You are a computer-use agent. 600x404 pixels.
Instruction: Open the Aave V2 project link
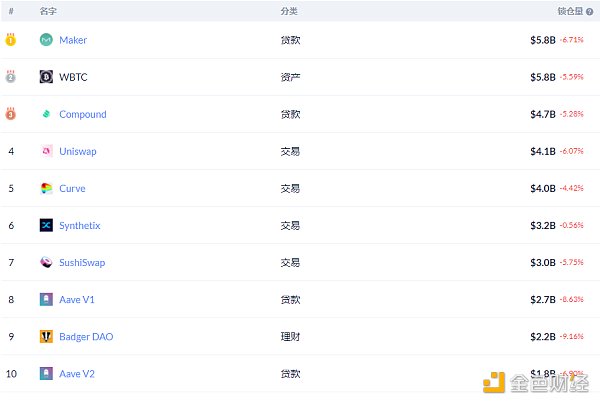tap(77, 373)
